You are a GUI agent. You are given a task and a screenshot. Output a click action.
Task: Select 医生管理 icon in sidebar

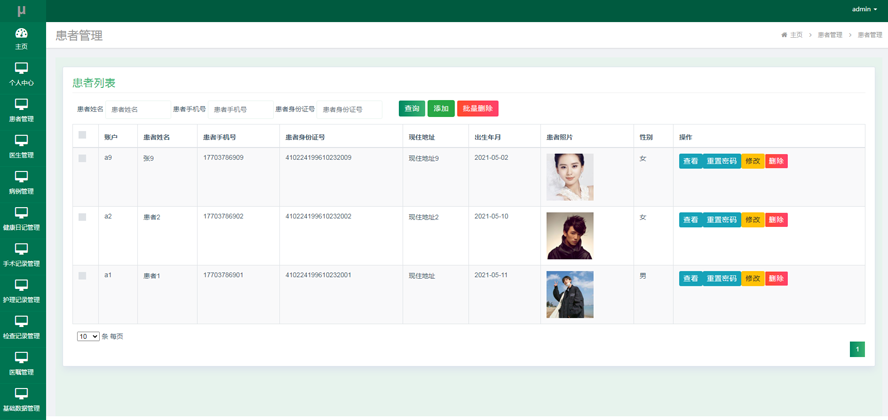21,141
